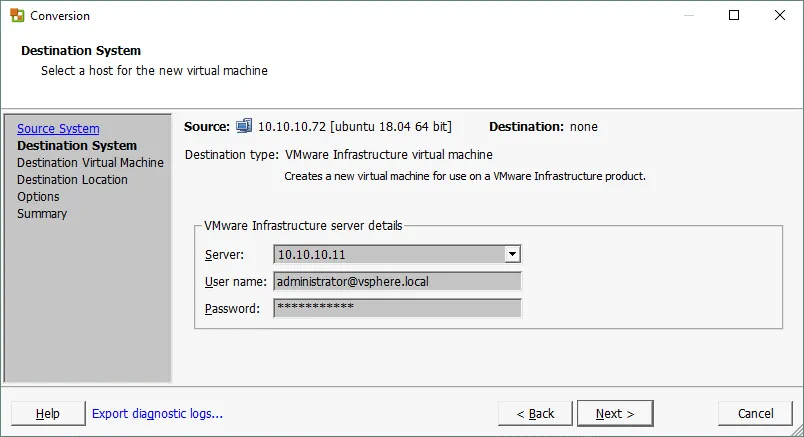Select the Options step in sidebar

(x=38, y=197)
